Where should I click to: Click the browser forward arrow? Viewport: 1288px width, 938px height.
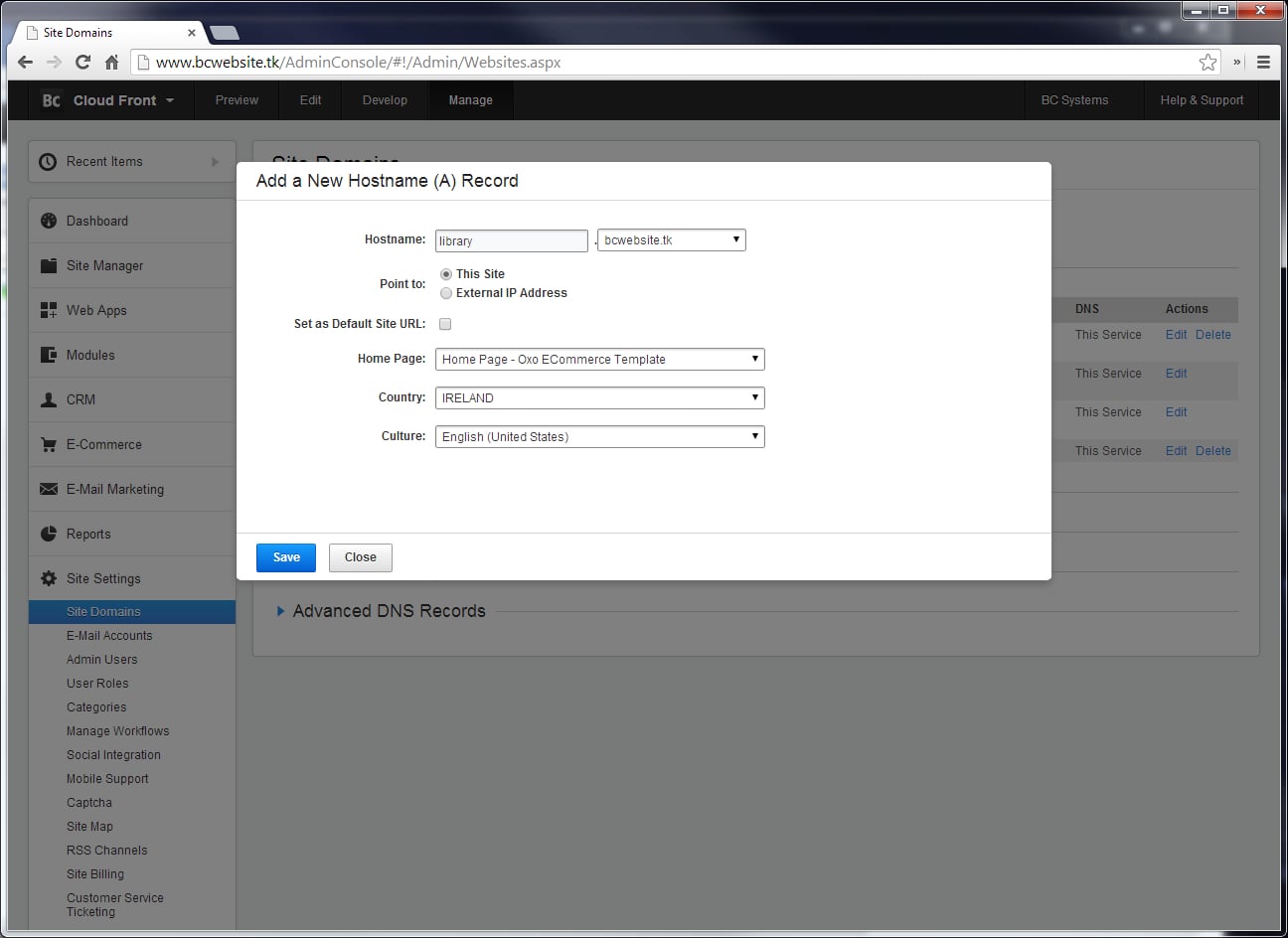54,62
